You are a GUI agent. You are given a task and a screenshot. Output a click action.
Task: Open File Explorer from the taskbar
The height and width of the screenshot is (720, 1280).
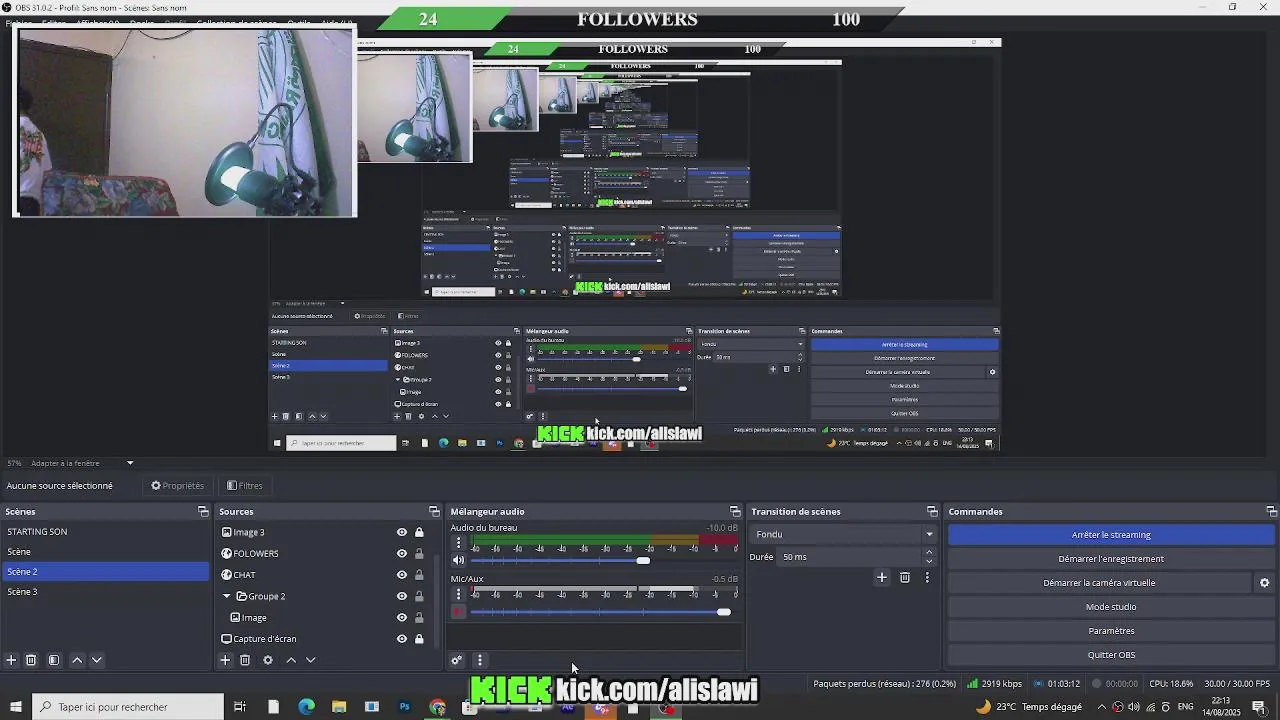pos(339,707)
